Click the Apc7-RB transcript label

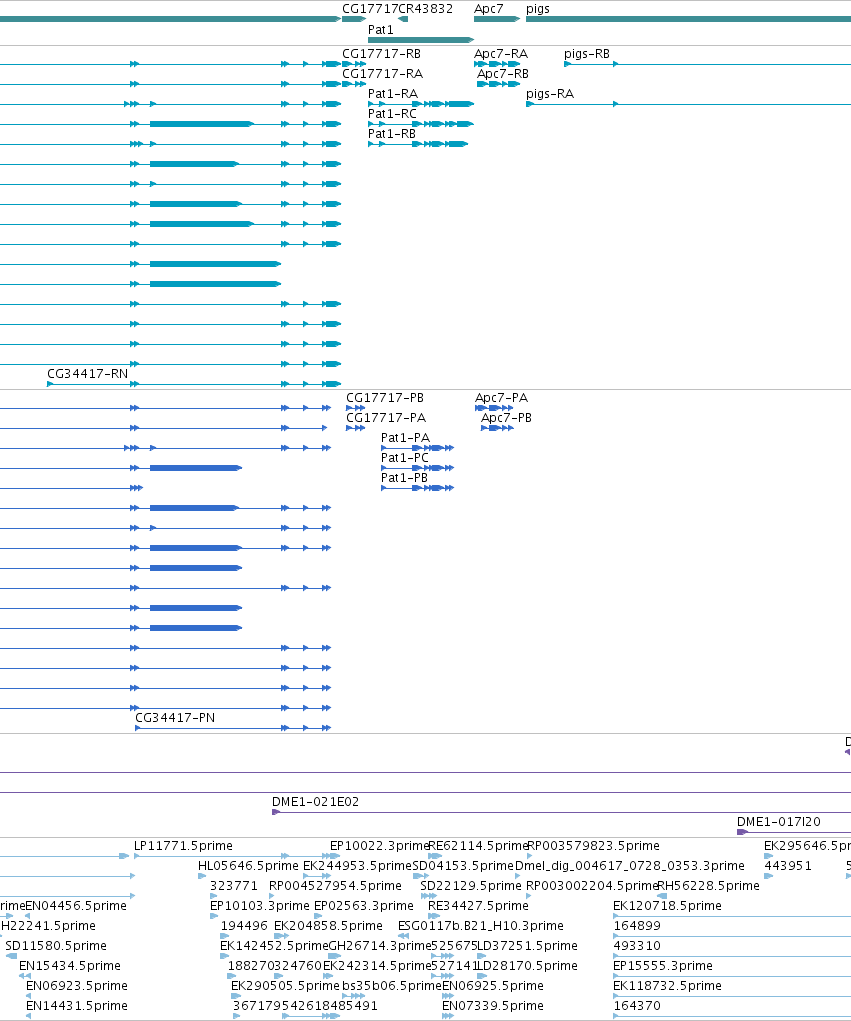pos(503,74)
